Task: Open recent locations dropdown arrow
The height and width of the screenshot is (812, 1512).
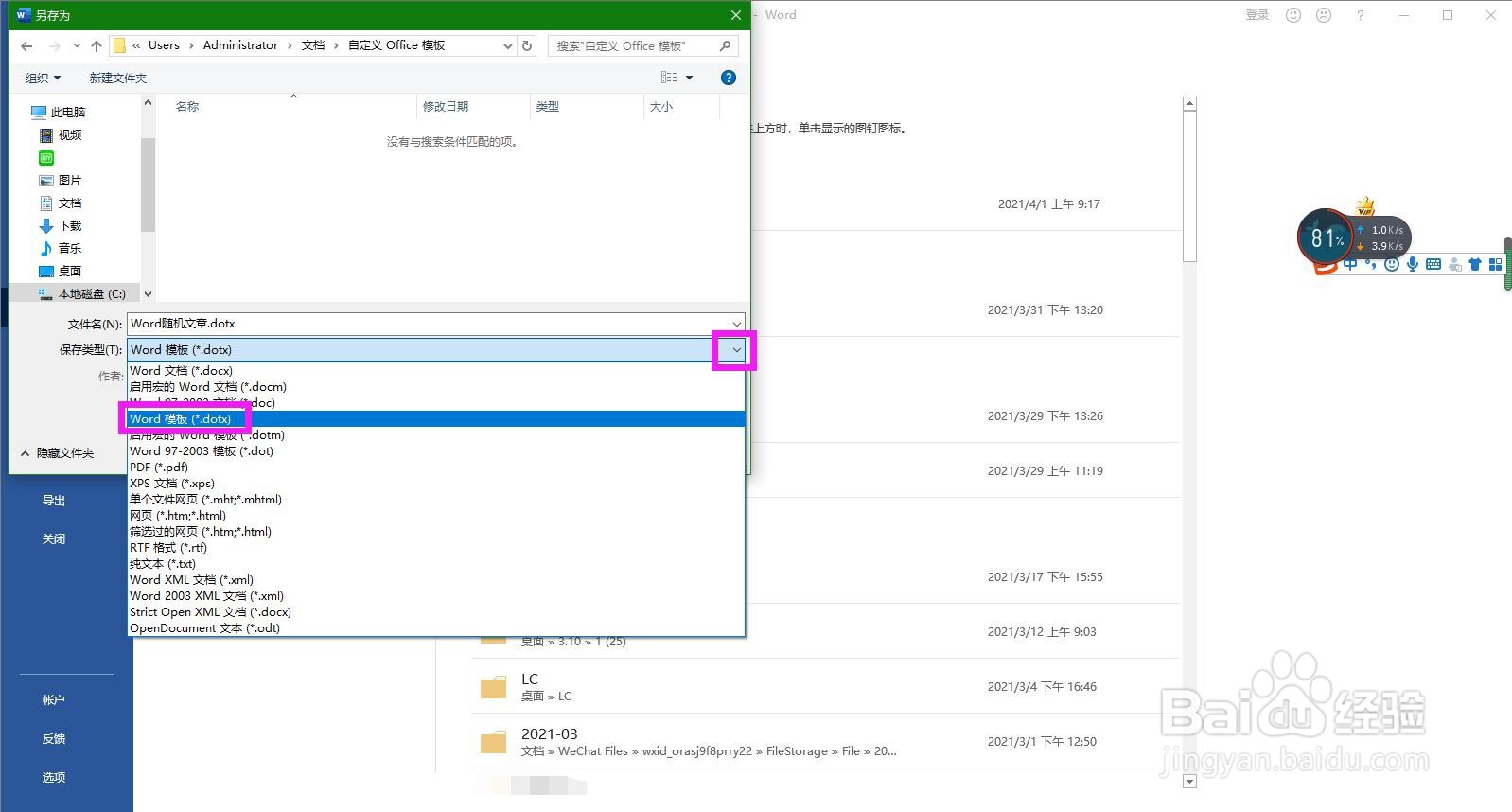Action: point(77,45)
